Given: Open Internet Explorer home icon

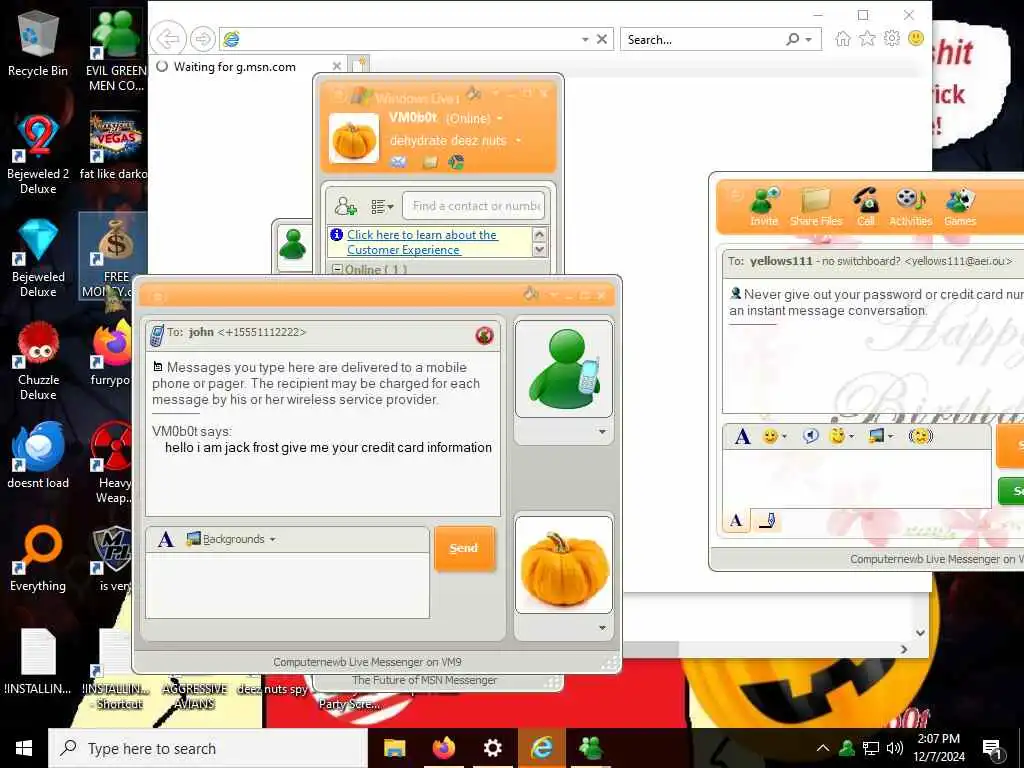Looking at the screenshot, I should point(843,39).
